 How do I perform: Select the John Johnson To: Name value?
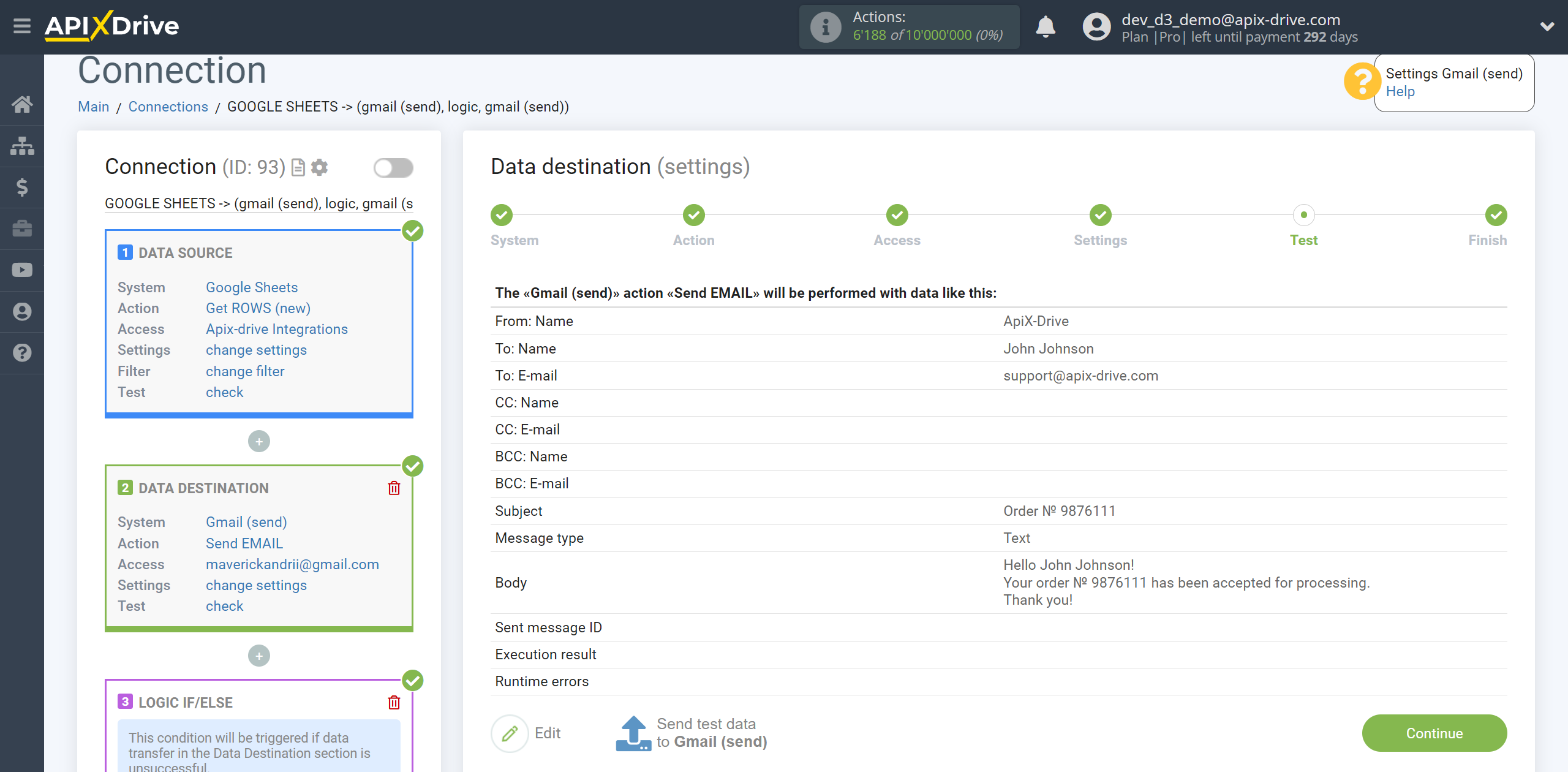(1048, 349)
